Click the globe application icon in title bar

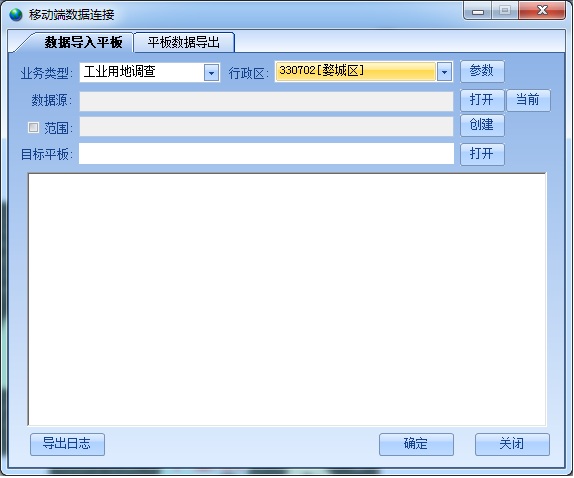(16, 15)
